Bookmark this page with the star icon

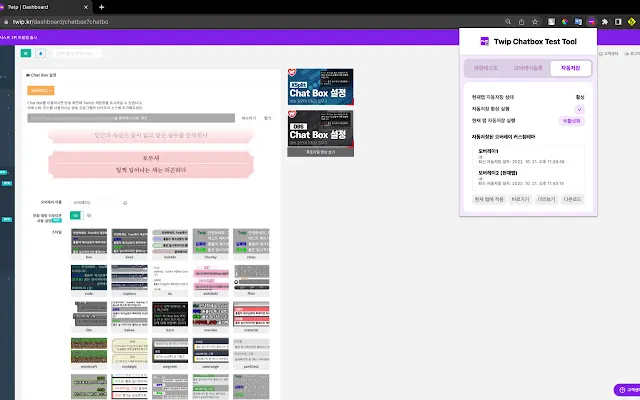click(535, 22)
